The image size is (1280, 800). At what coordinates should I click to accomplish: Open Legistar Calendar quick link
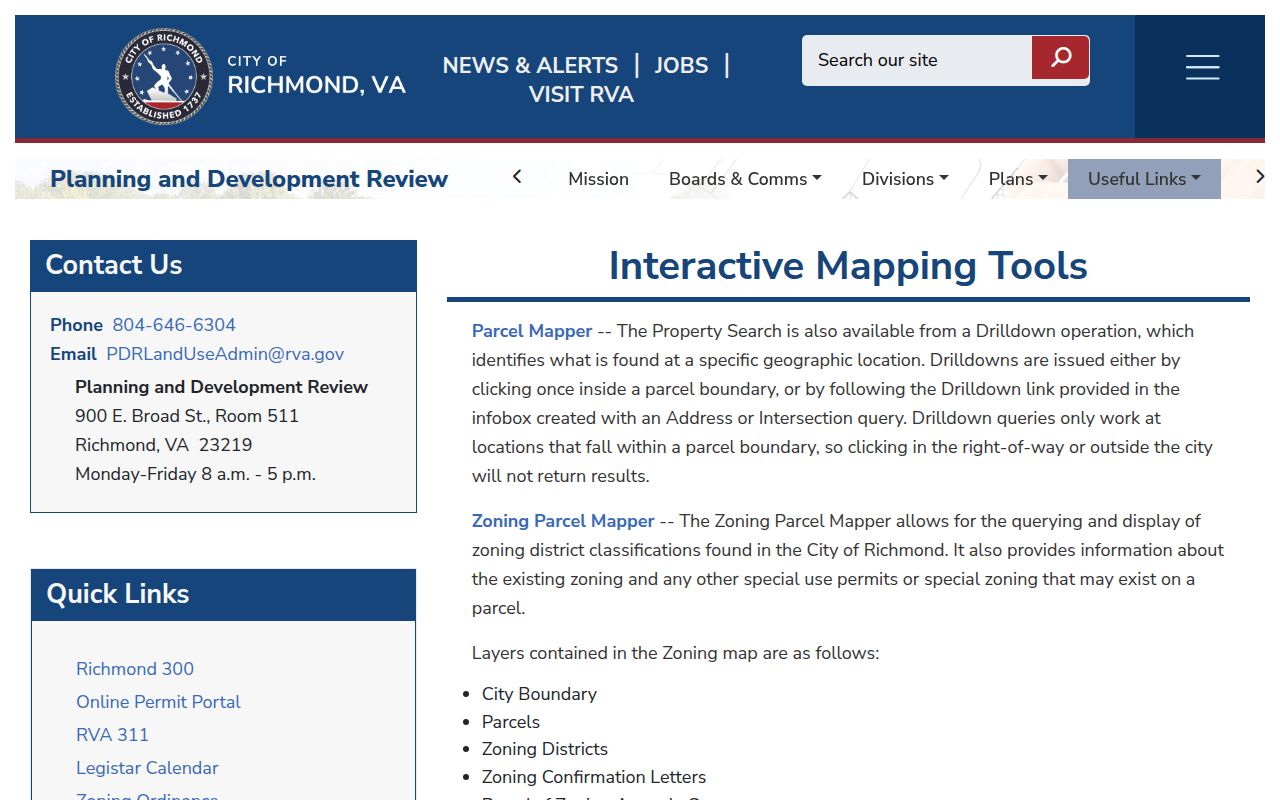[x=147, y=768]
